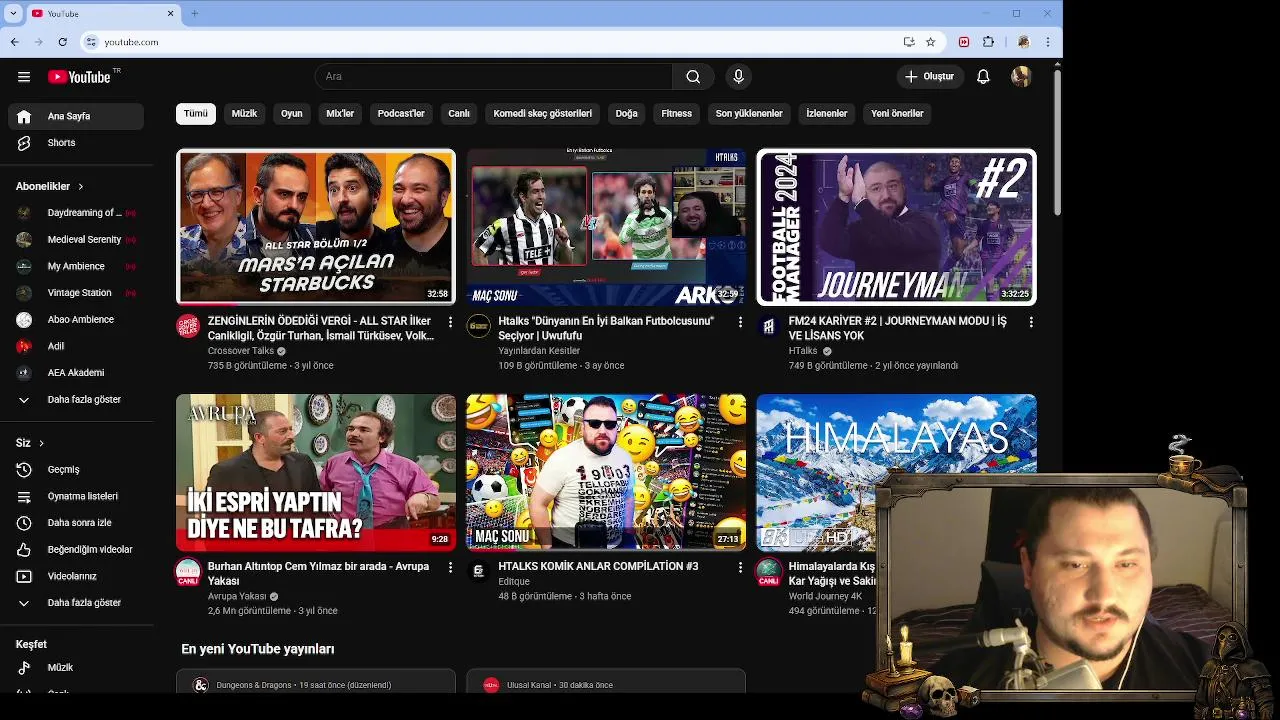
Task: Click Crossover Talks channel avatar
Action: click(188, 326)
